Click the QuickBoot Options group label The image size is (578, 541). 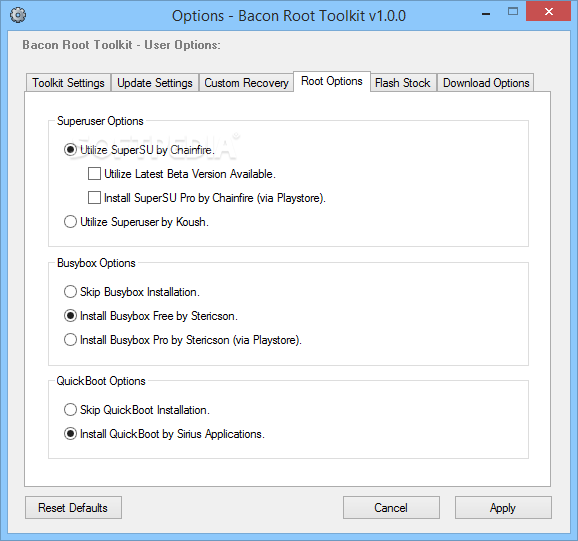point(101,381)
